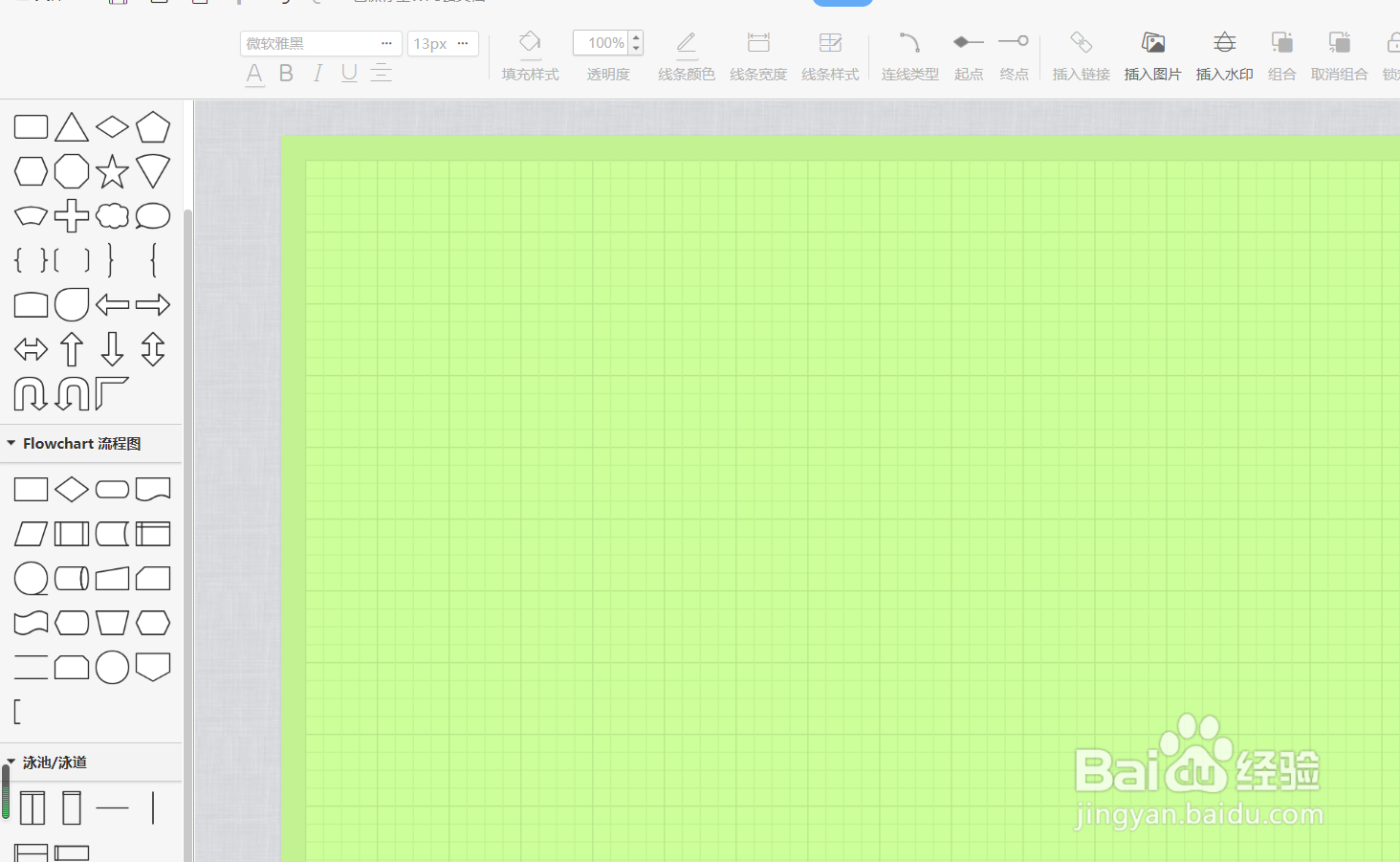The width and height of the screenshot is (1400, 862).
Task: Select the up arrow shape
Action: point(72,349)
